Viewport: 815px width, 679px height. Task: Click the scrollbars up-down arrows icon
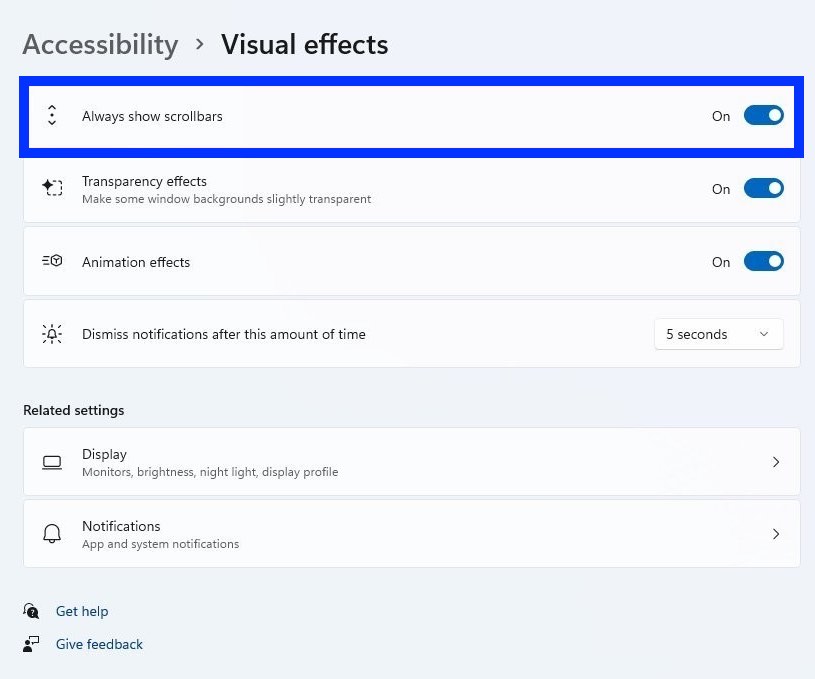[52, 116]
